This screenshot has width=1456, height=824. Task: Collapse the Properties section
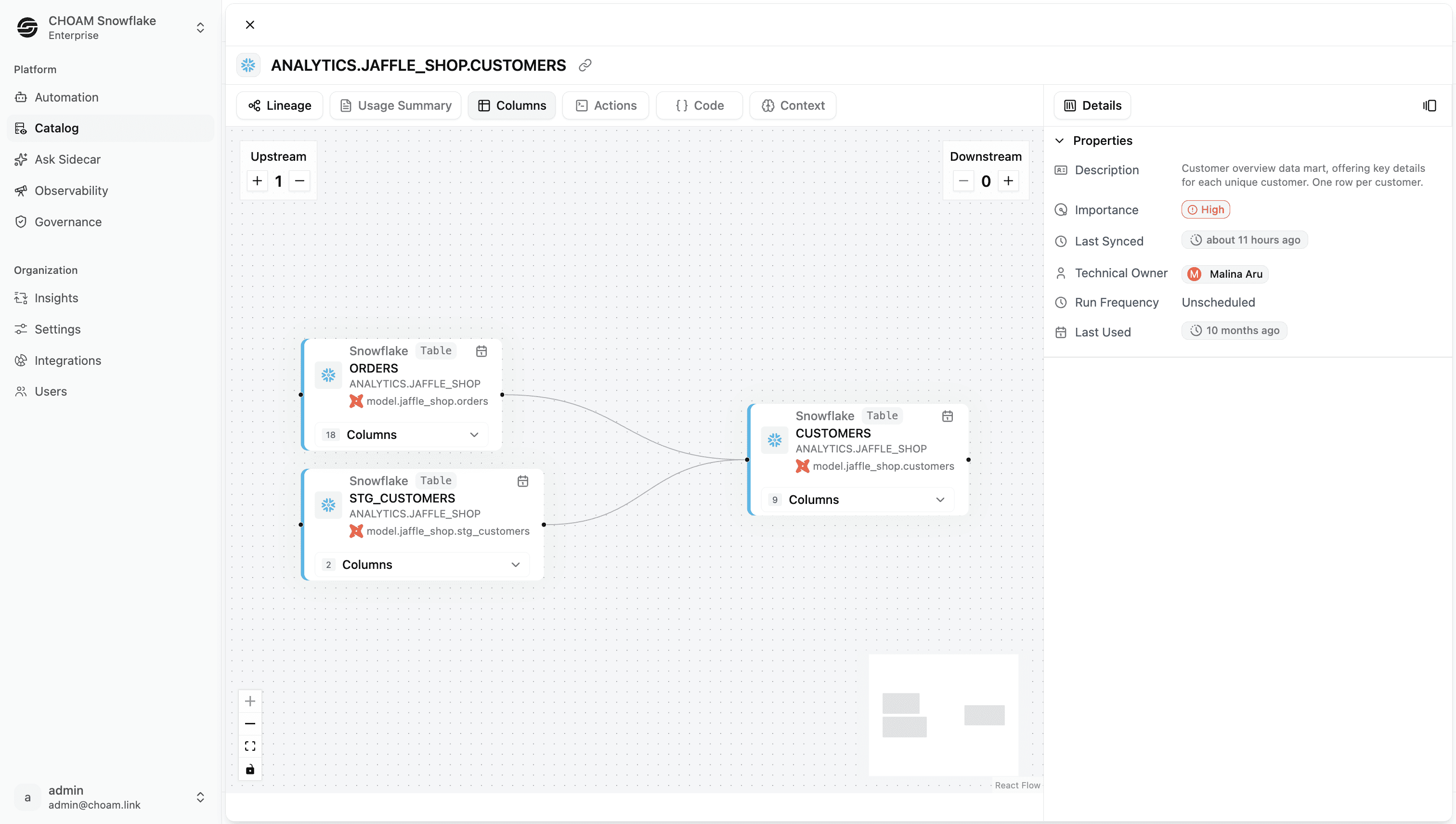(x=1060, y=141)
